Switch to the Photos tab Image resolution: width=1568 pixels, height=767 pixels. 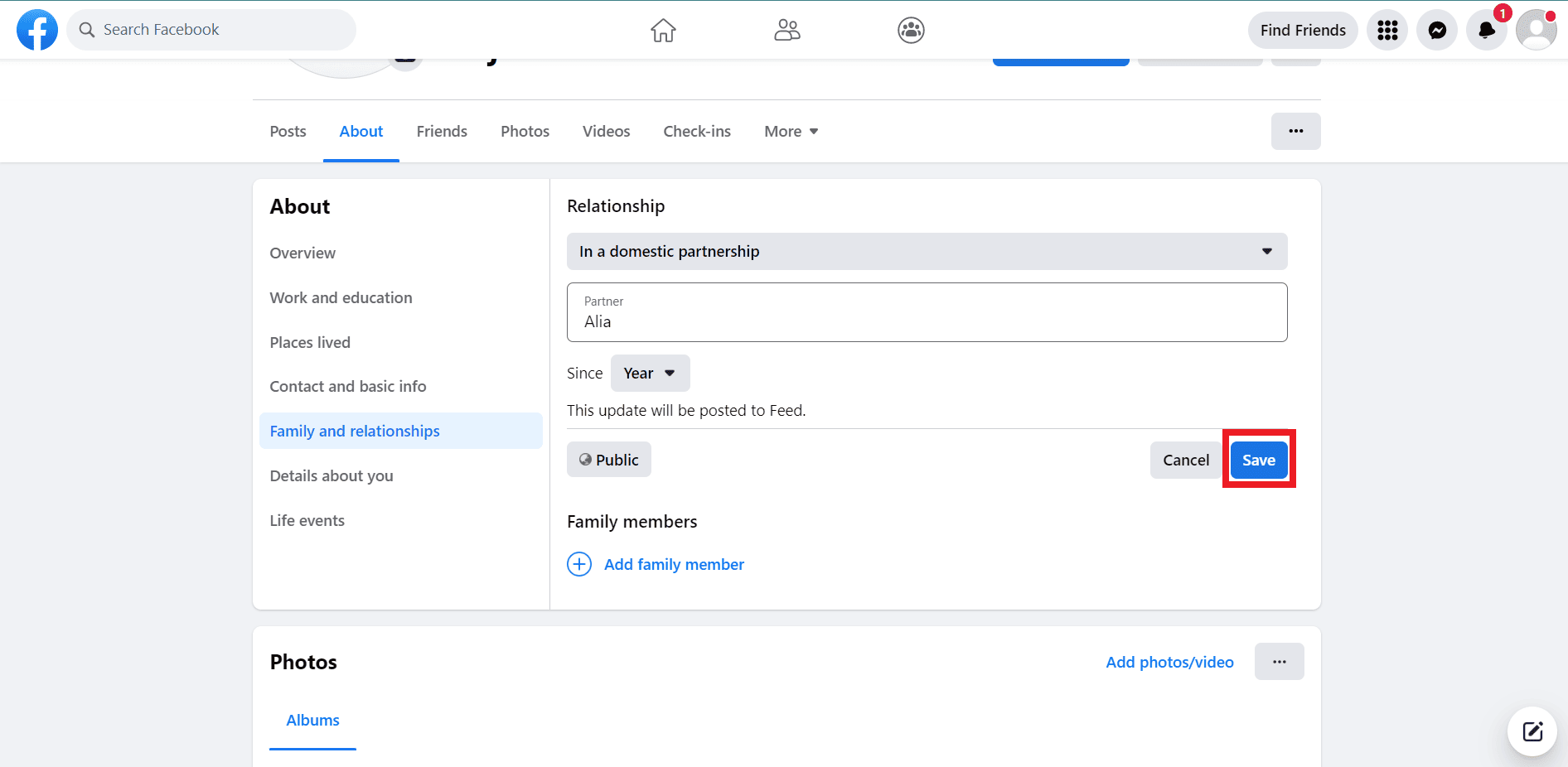point(525,132)
